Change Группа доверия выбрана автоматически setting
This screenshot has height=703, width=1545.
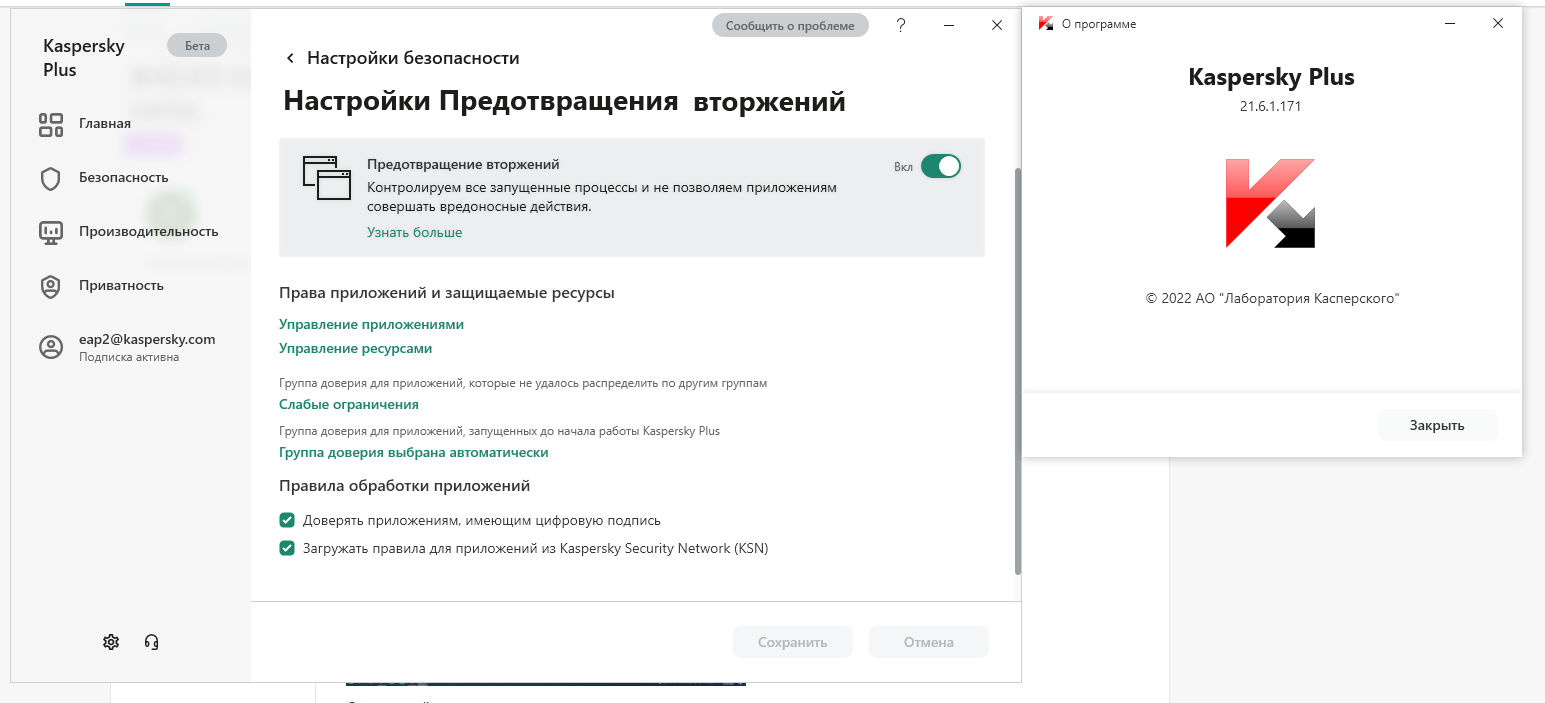(413, 453)
